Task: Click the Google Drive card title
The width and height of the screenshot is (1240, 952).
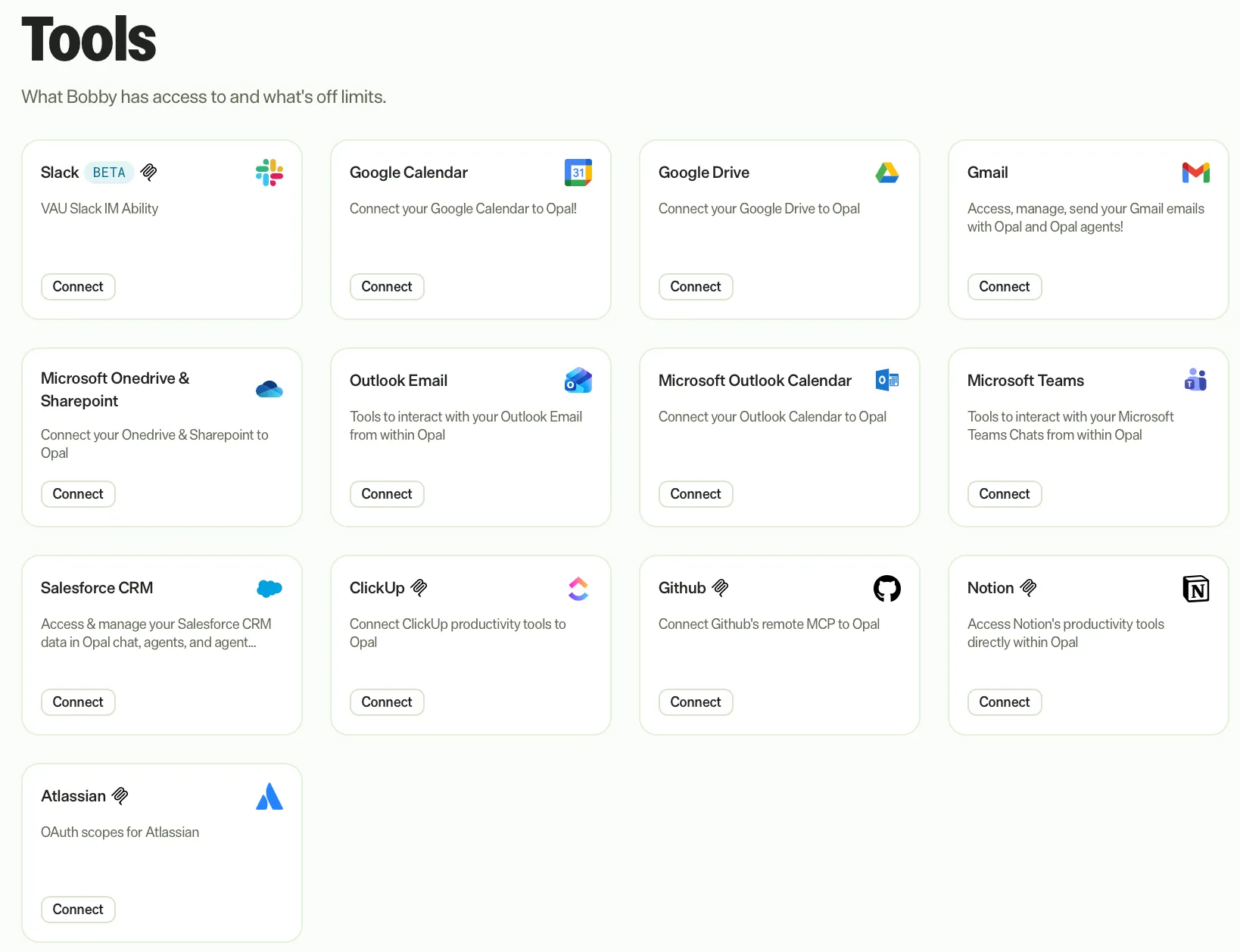Action: [704, 173]
